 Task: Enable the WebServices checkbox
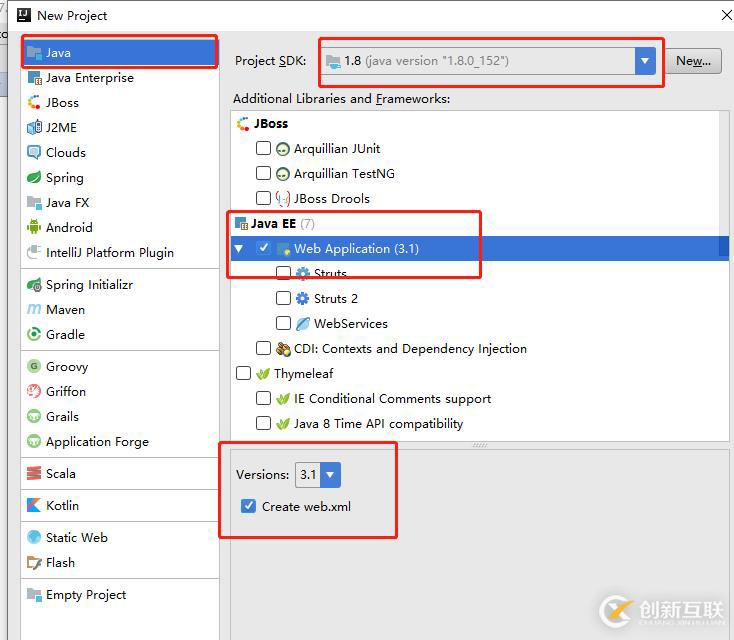click(283, 323)
